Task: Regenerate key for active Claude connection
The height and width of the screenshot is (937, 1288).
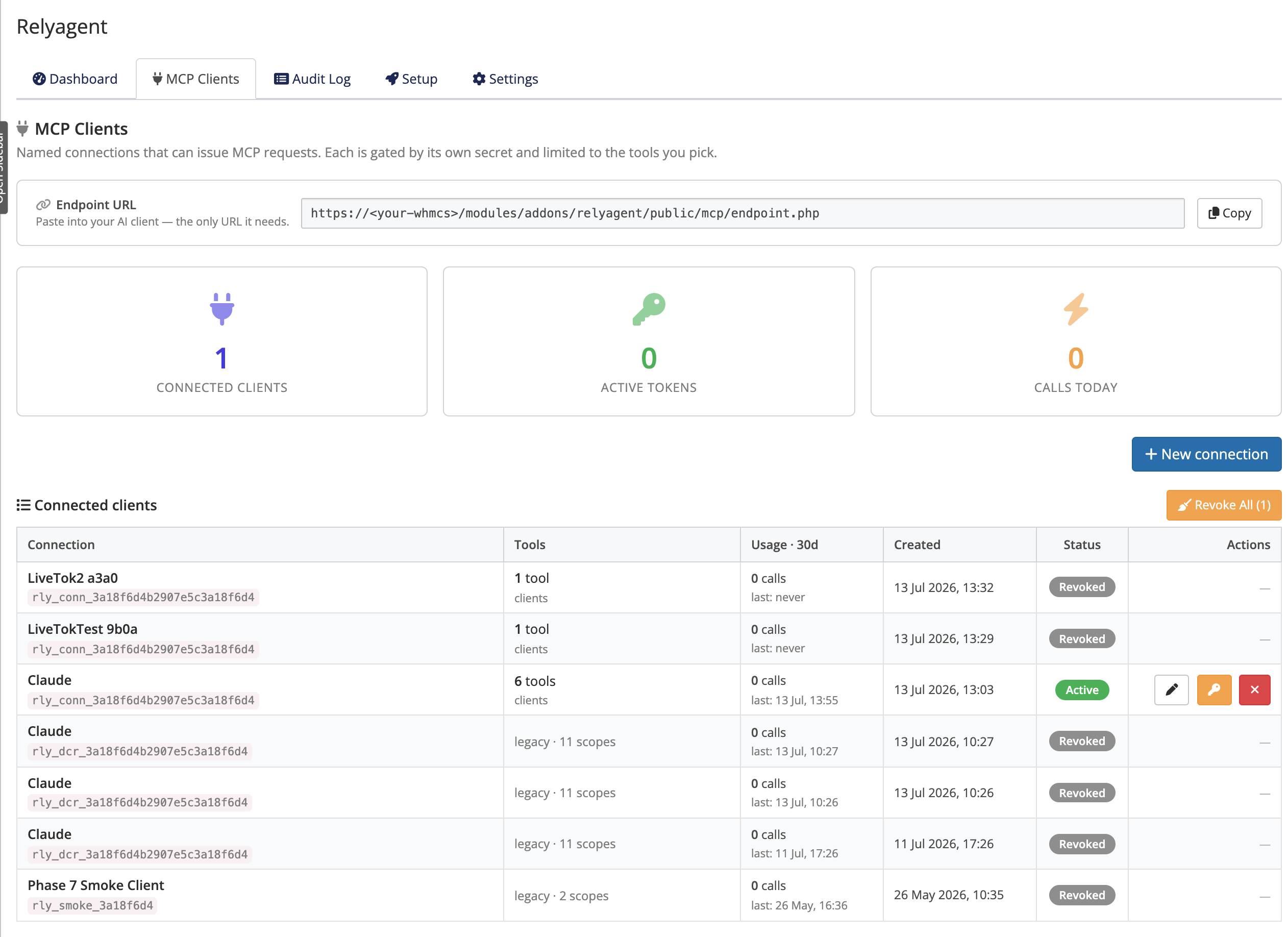Action: pos(1214,689)
